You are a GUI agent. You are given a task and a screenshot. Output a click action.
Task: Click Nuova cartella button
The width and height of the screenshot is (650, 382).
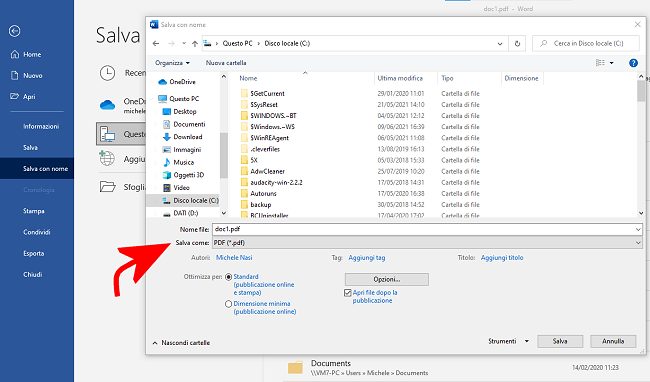tap(226, 63)
